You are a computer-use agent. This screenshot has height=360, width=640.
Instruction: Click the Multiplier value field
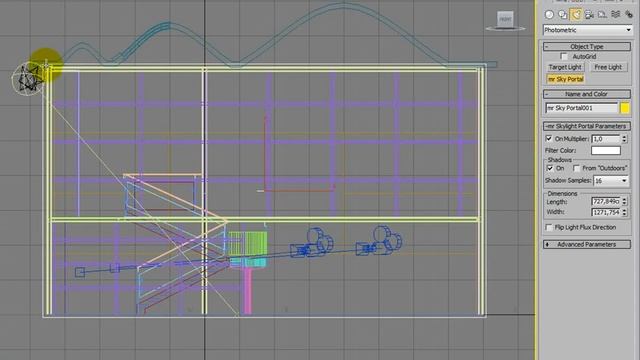click(606, 139)
